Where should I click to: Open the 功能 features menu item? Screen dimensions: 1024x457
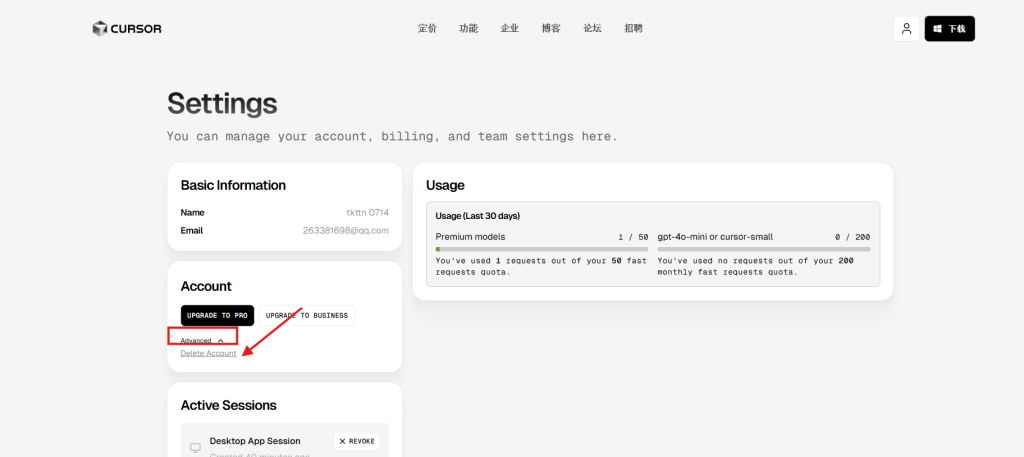tap(468, 29)
